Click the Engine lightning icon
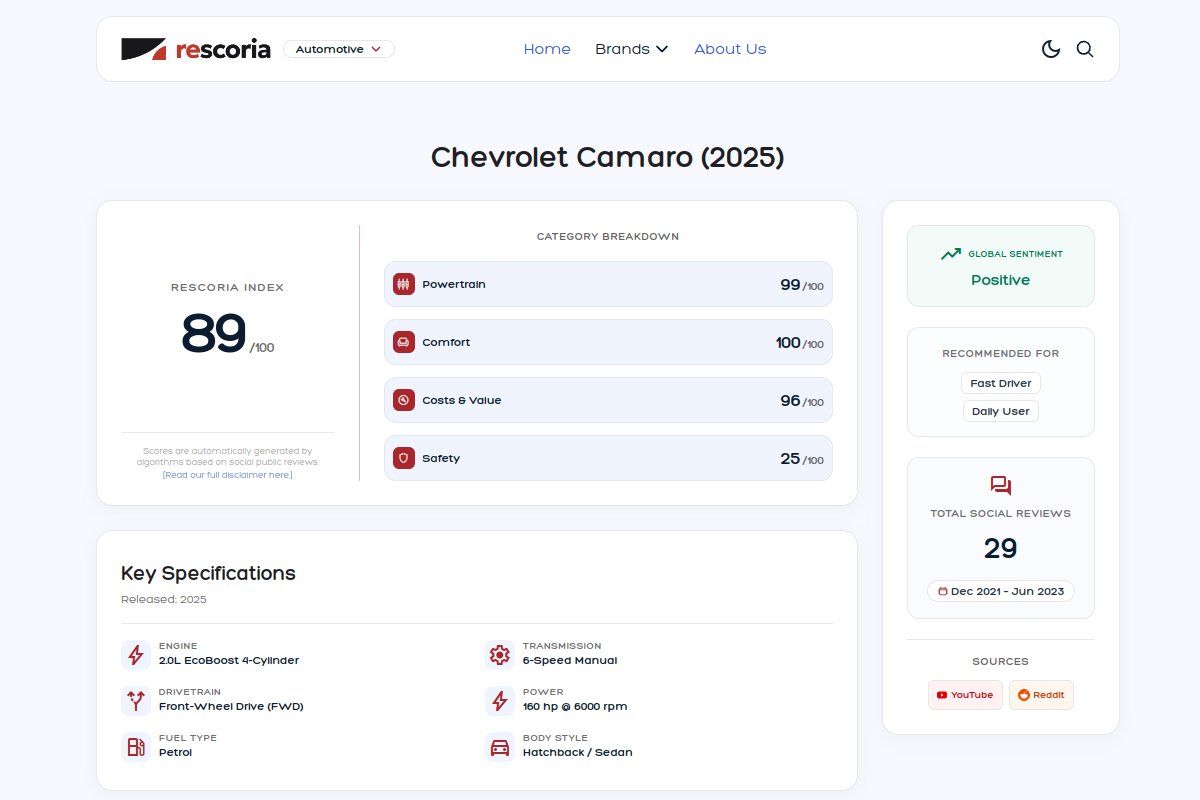Screen dimensions: 1200x800 coord(136,655)
